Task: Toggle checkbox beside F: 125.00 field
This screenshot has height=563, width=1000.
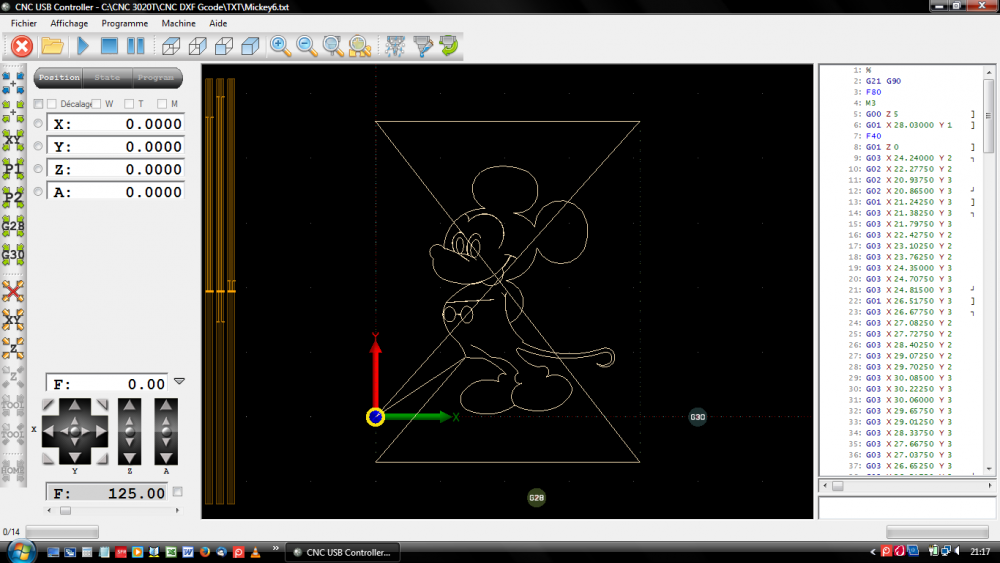Action: click(178, 492)
